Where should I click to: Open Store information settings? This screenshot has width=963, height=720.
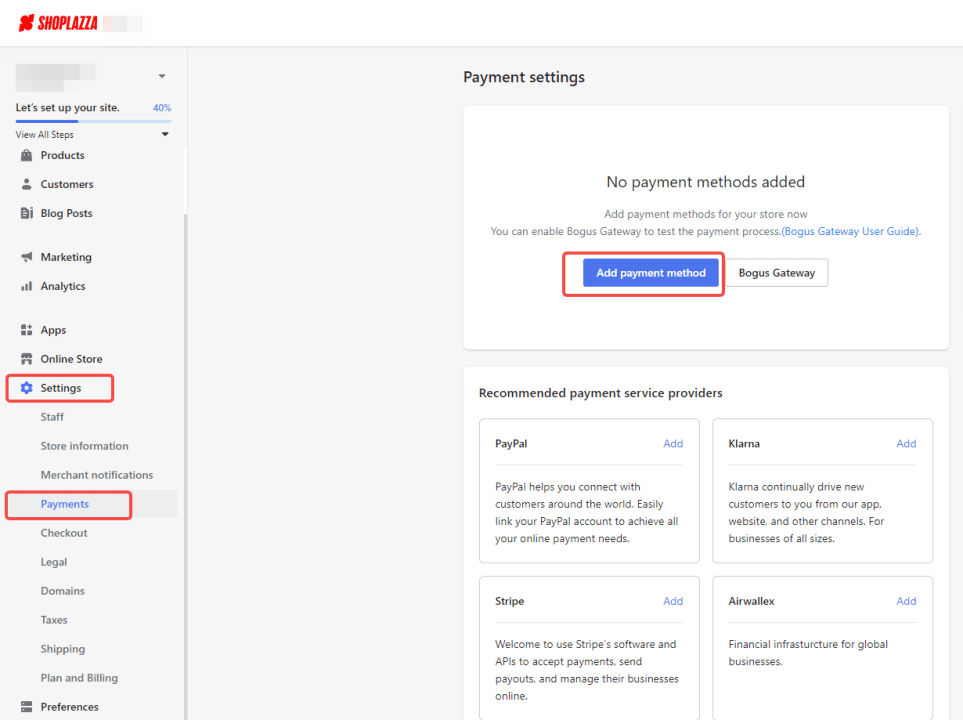click(85, 446)
